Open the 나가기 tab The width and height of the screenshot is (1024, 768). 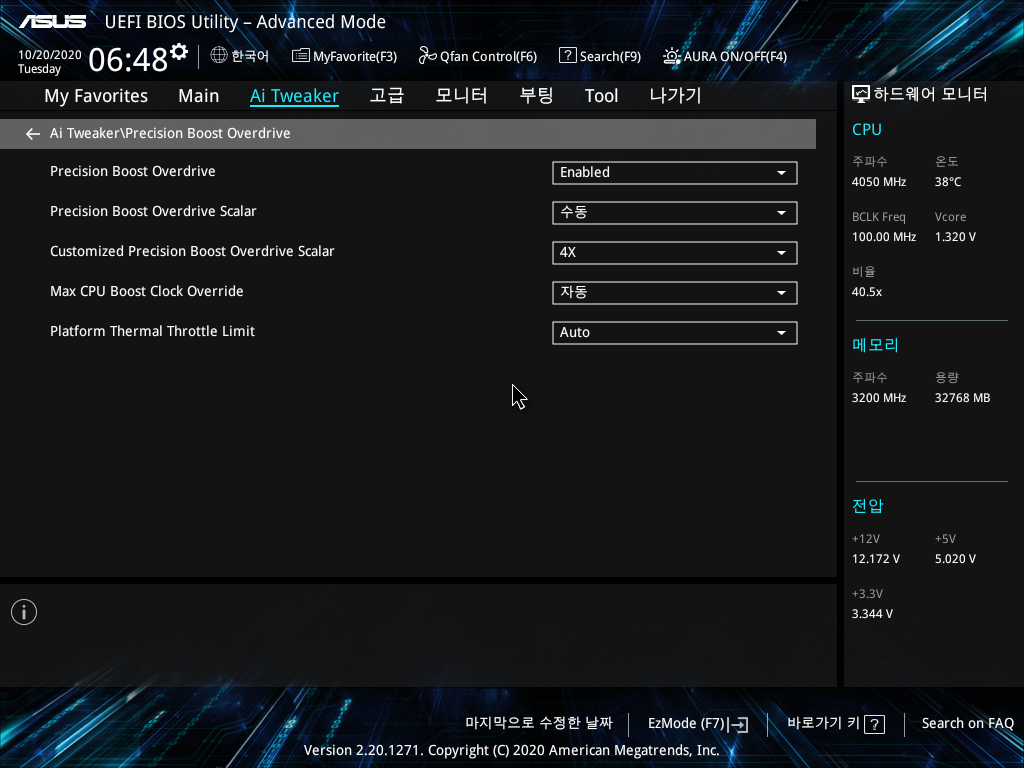(x=675, y=95)
